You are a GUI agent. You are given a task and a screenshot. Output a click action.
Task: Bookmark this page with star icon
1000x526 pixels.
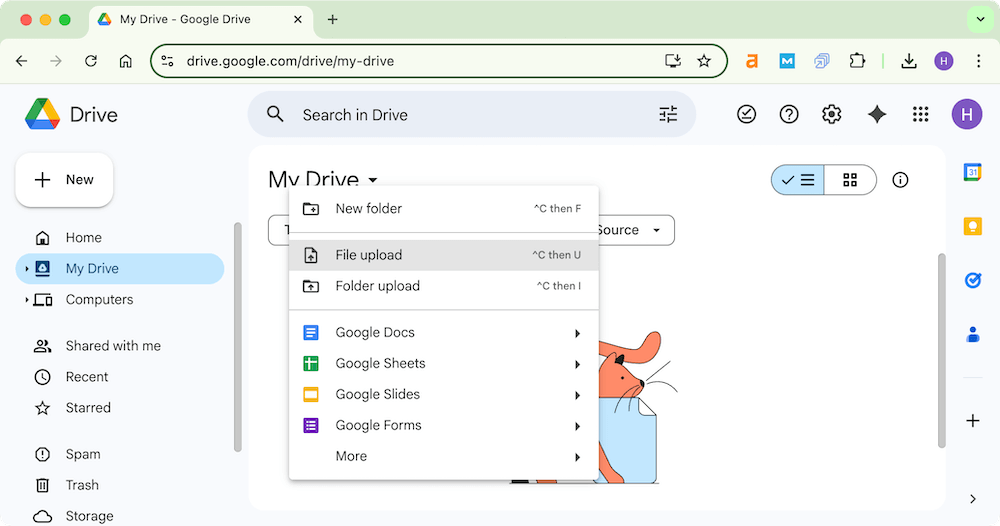704,61
